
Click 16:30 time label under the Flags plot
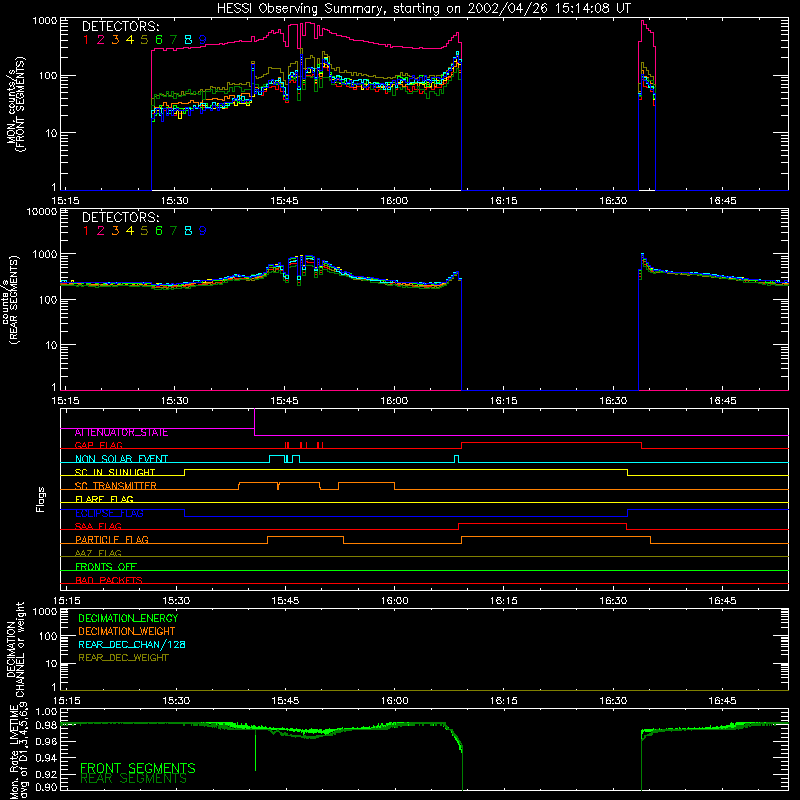point(613,601)
